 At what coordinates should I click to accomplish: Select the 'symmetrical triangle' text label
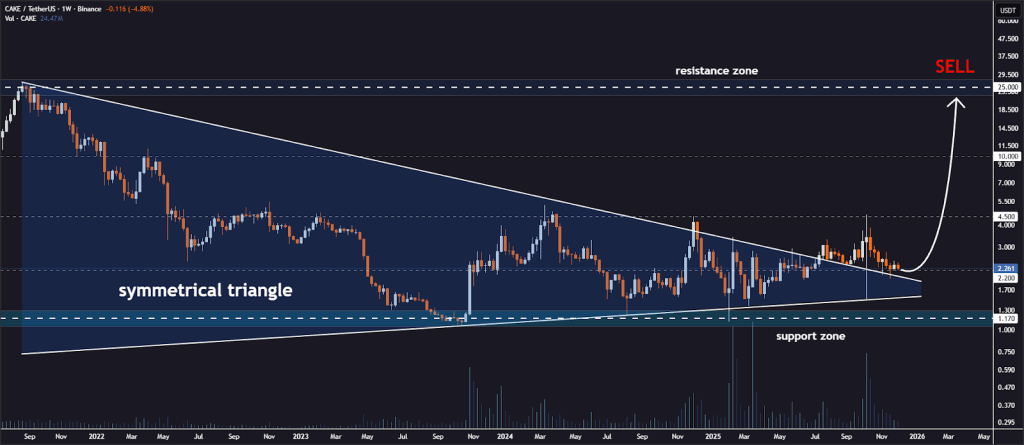(205, 291)
